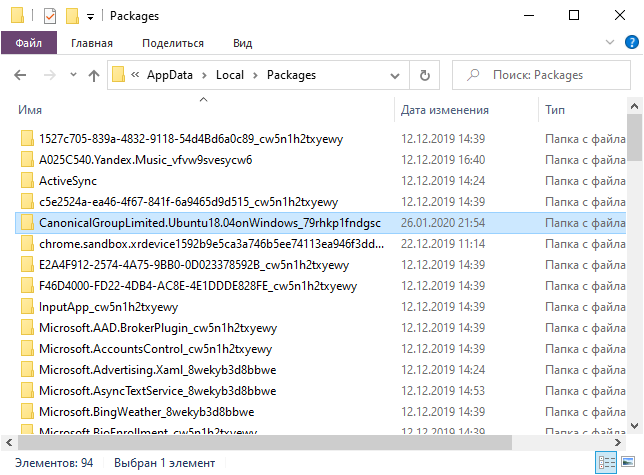Click the vertical scrollbar up arrow

coord(634,106)
